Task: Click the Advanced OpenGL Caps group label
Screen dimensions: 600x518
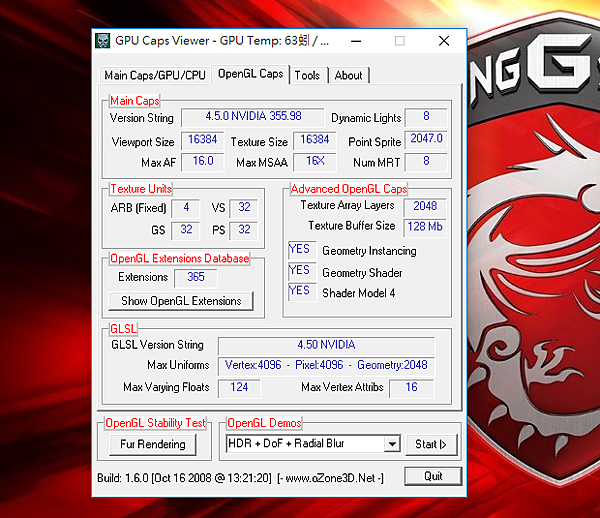Action: (x=349, y=189)
